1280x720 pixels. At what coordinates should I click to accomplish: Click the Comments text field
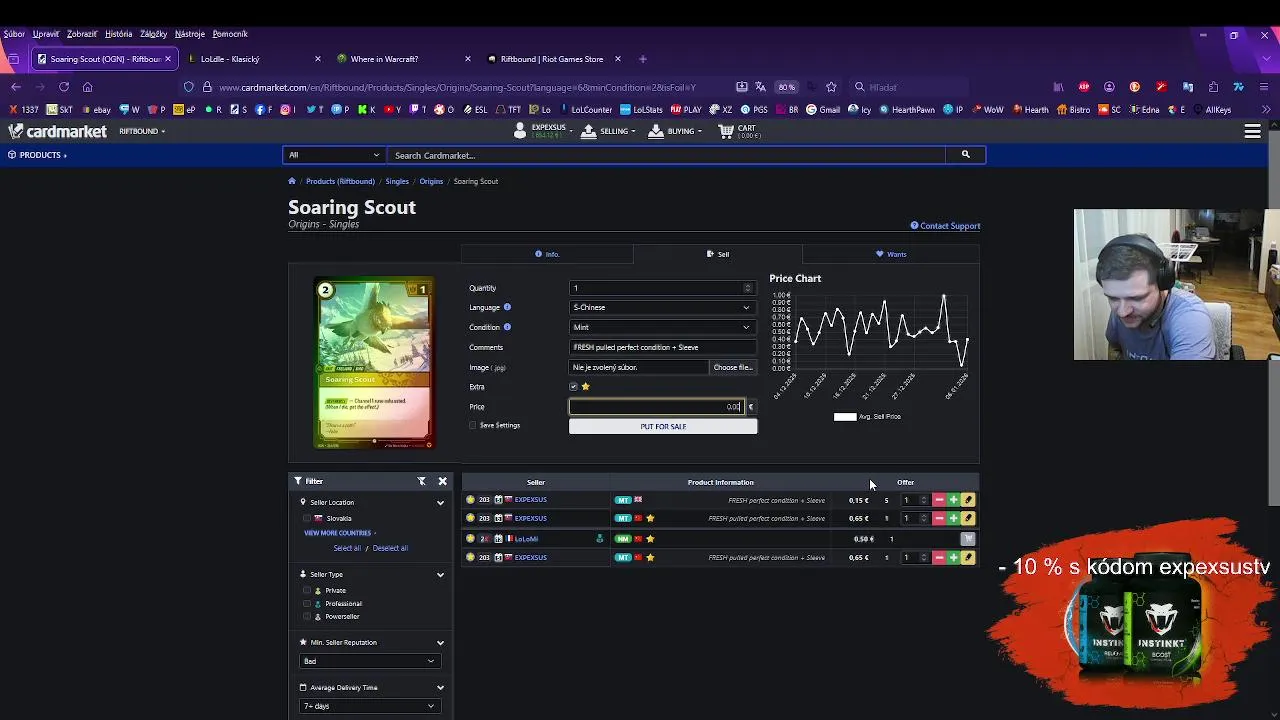tap(661, 347)
